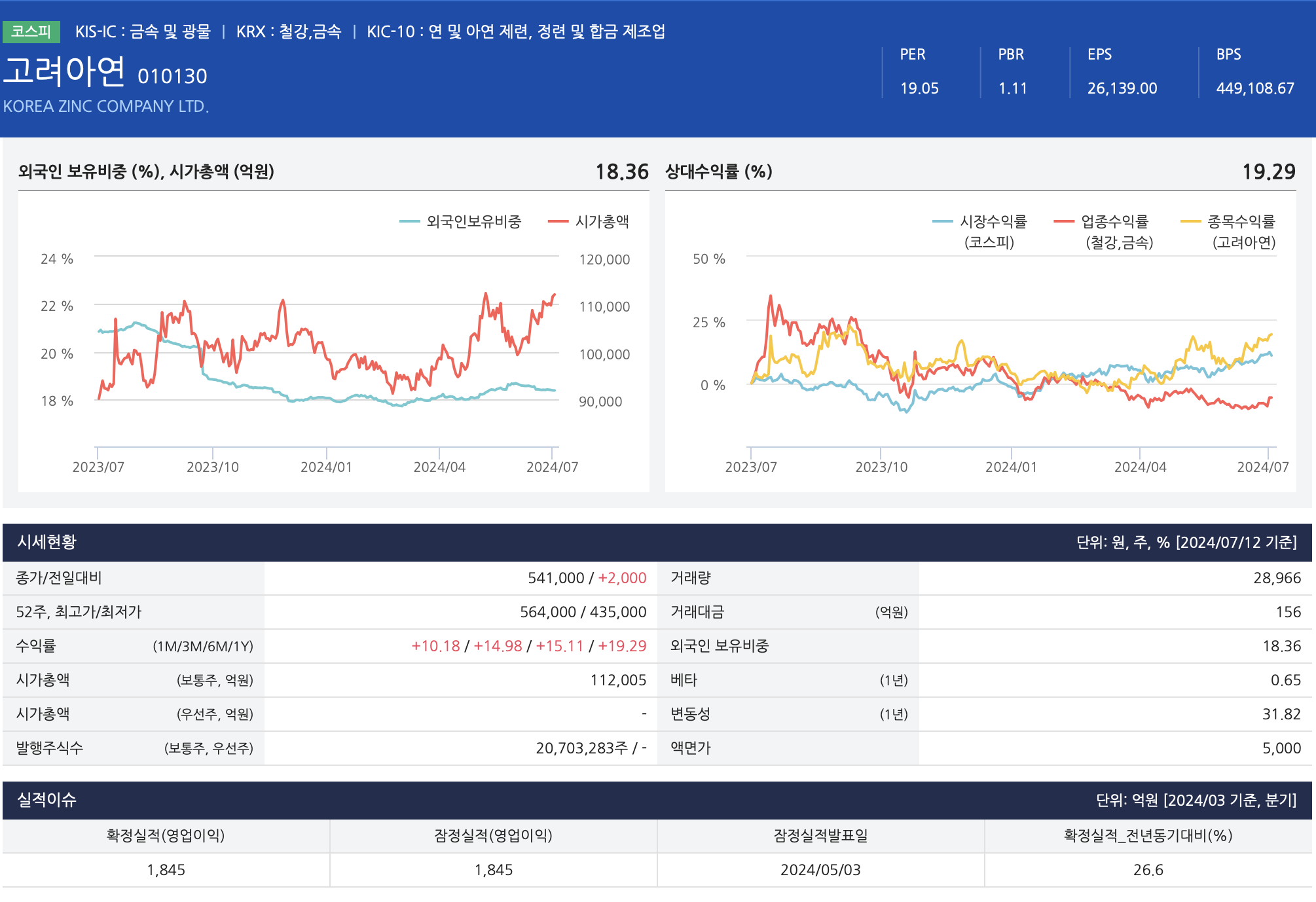Click the 외국인보유비중 blue legend line swatch
1316x902 pixels.
pos(410,222)
